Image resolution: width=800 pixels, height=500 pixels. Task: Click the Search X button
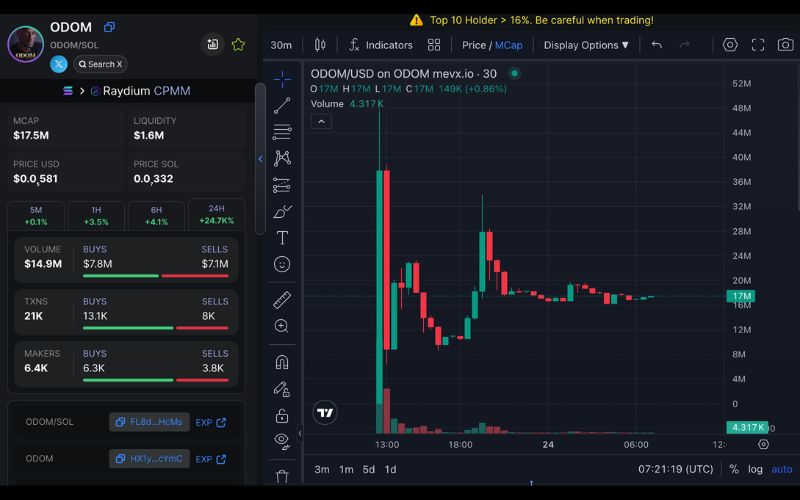pyautogui.click(x=101, y=64)
